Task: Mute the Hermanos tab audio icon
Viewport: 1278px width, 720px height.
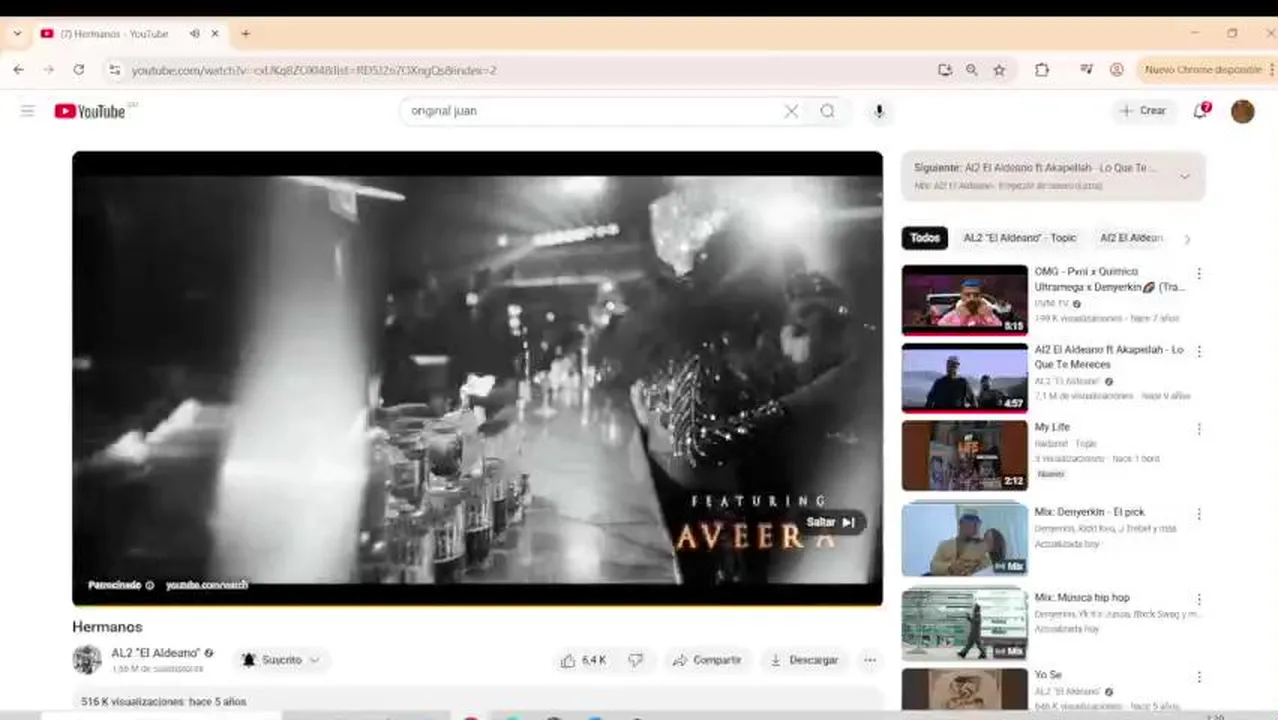Action: [194, 33]
